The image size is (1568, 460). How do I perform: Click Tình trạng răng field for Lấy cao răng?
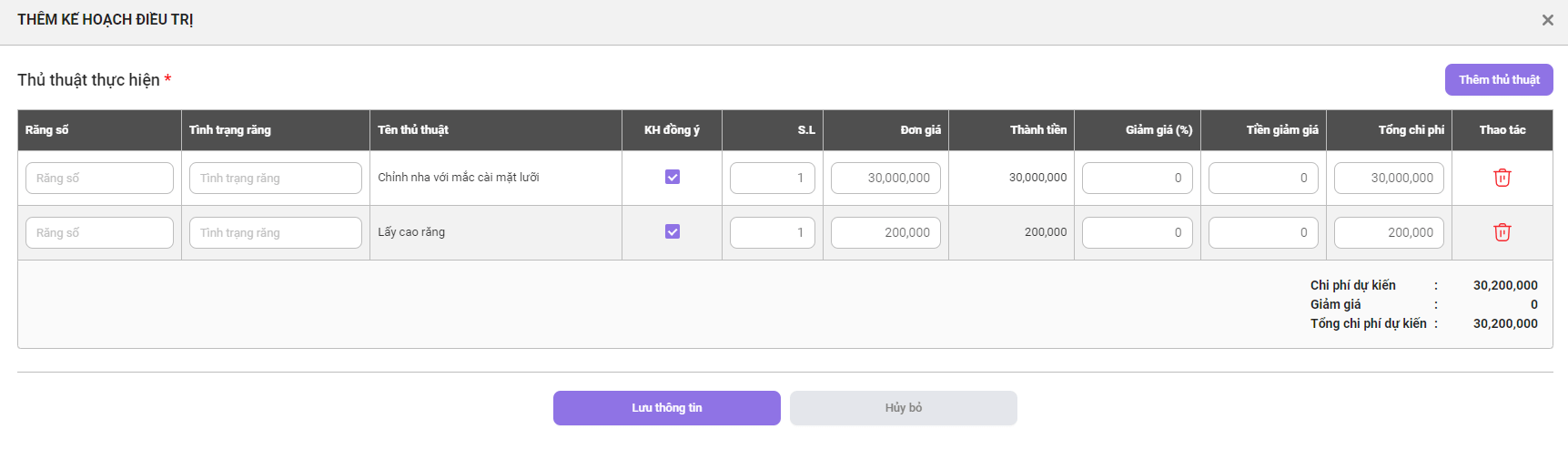(276, 232)
